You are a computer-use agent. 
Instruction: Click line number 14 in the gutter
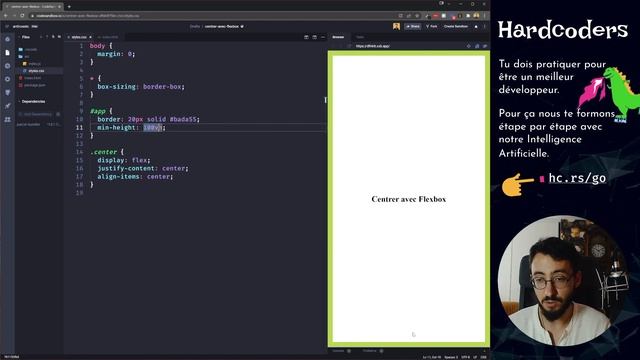click(79, 152)
